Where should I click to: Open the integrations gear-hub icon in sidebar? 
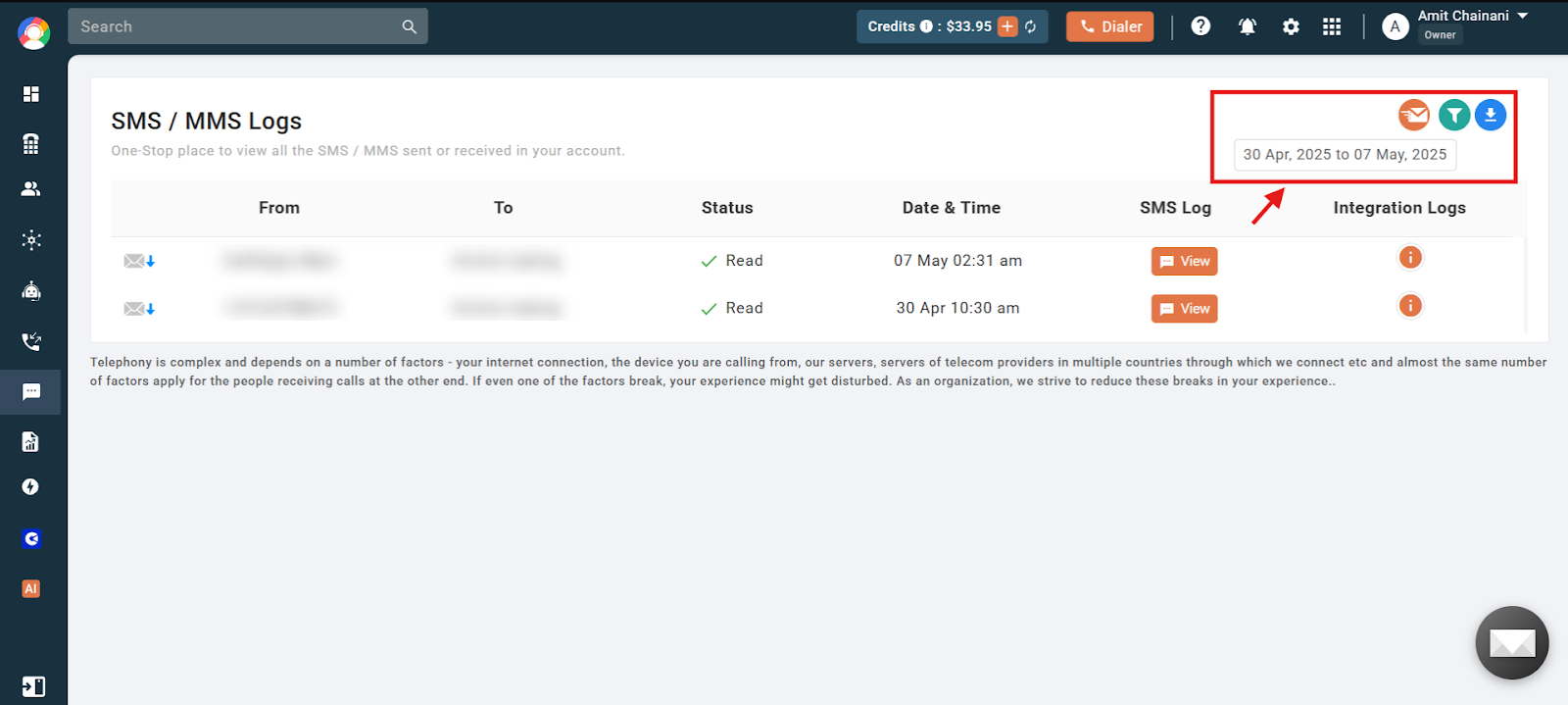click(x=31, y=239)
